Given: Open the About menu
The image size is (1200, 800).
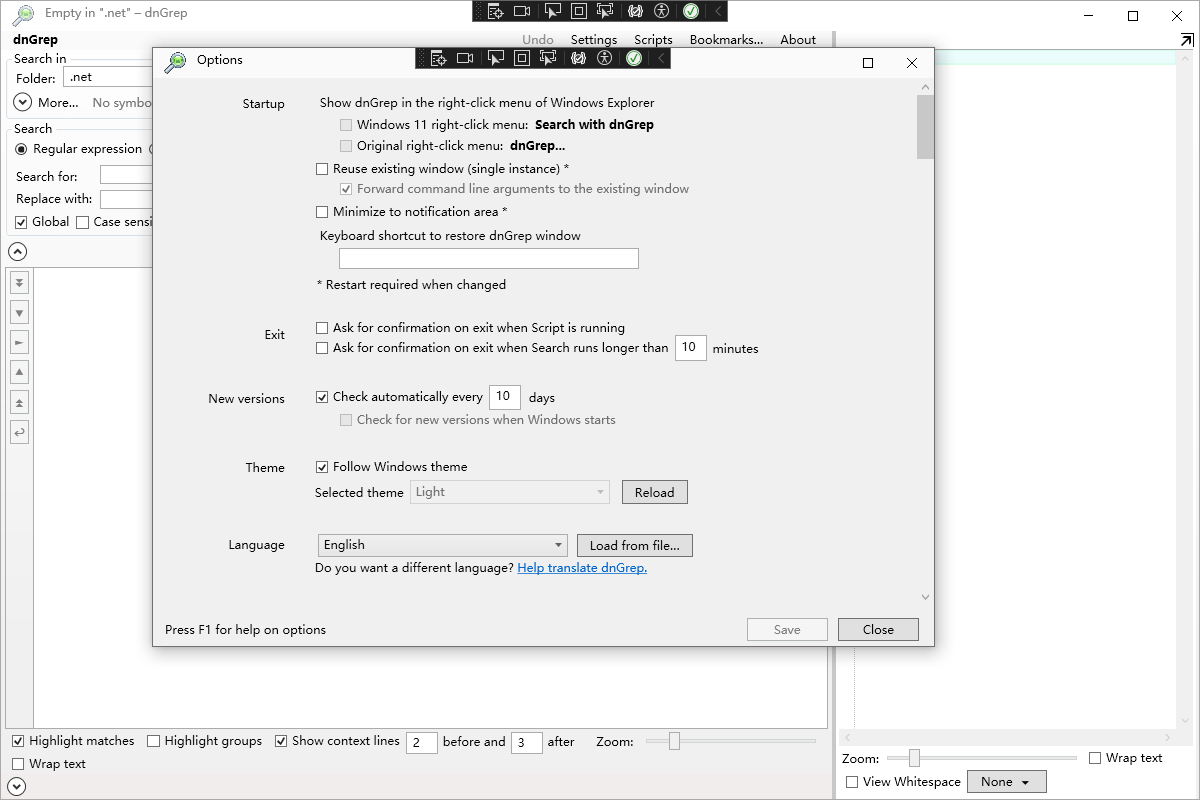Looking at the screenshot, I should coord(798,40).
